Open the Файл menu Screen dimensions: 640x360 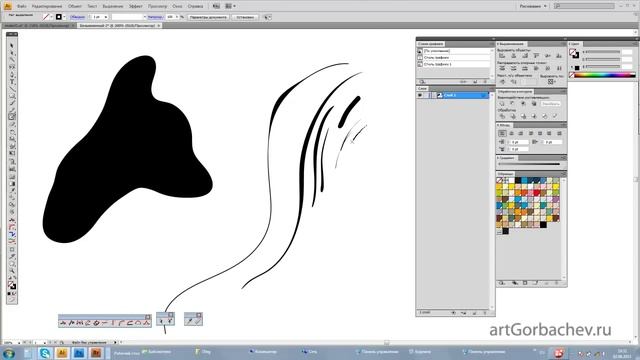(22, 6)
